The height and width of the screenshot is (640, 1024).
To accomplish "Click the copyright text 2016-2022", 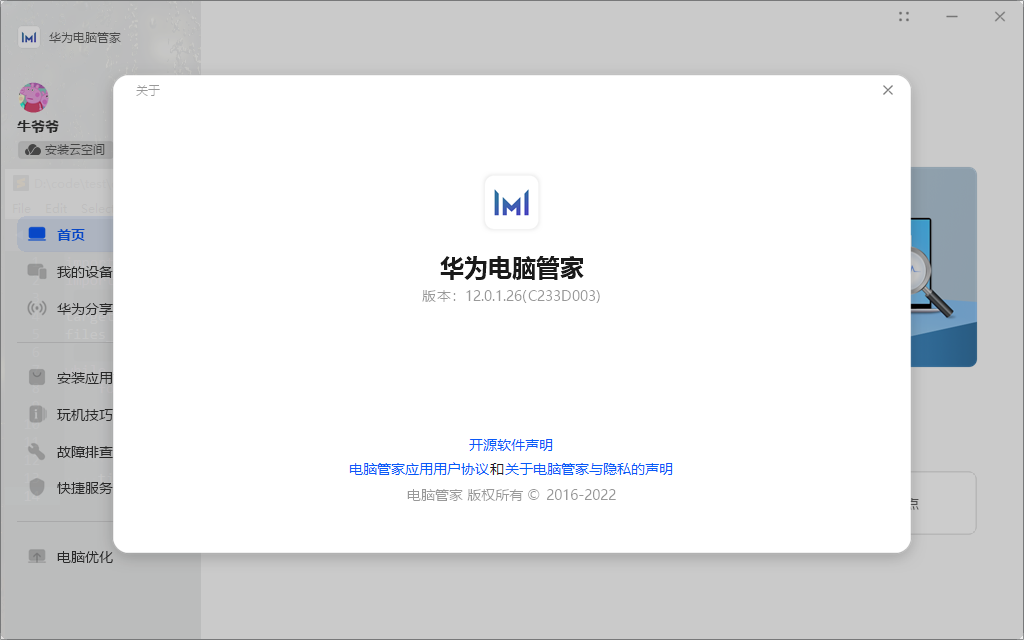I will coord(581,495).
